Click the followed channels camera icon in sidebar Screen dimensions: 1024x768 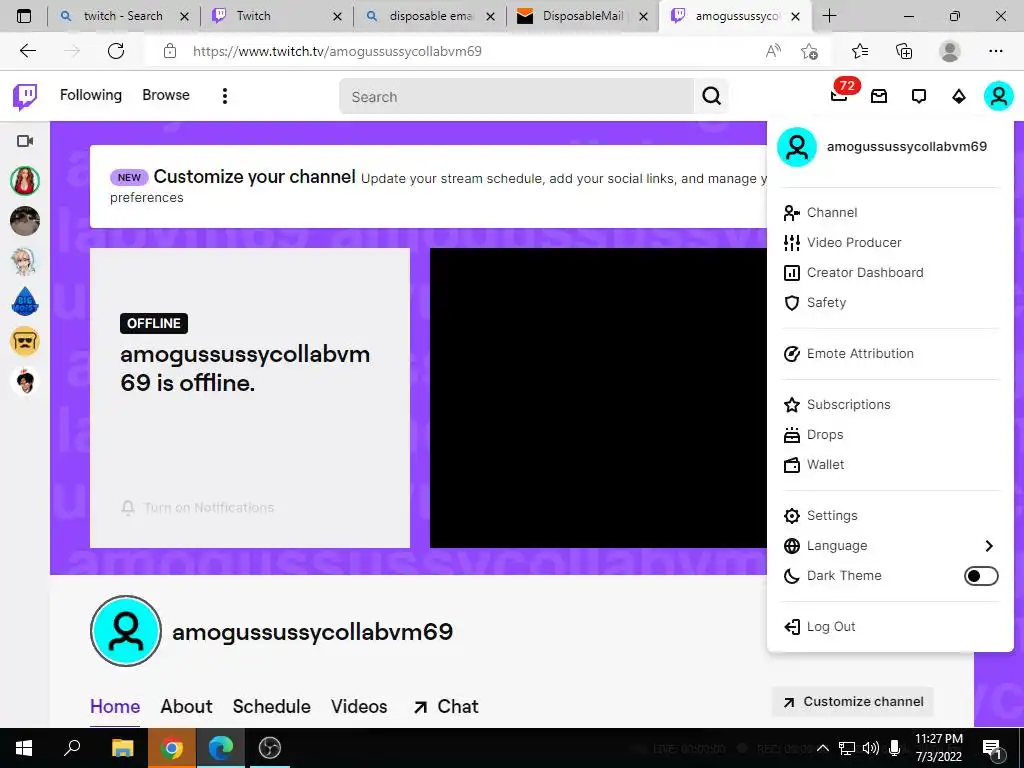[x=25, y=140]
